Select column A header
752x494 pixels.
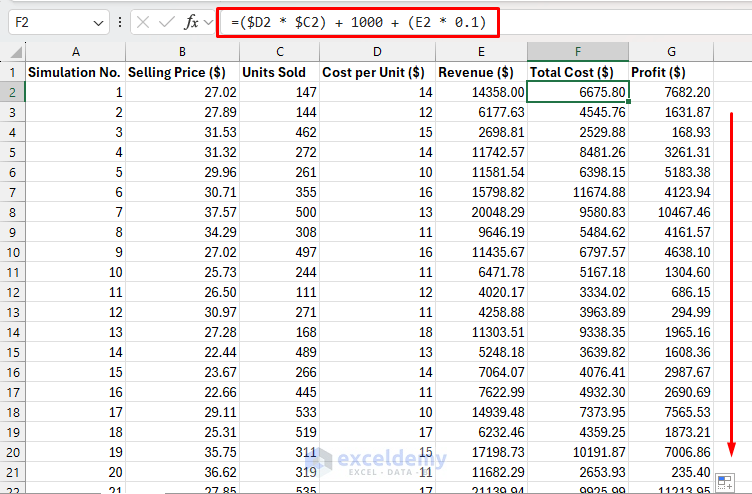click(75, 52)
